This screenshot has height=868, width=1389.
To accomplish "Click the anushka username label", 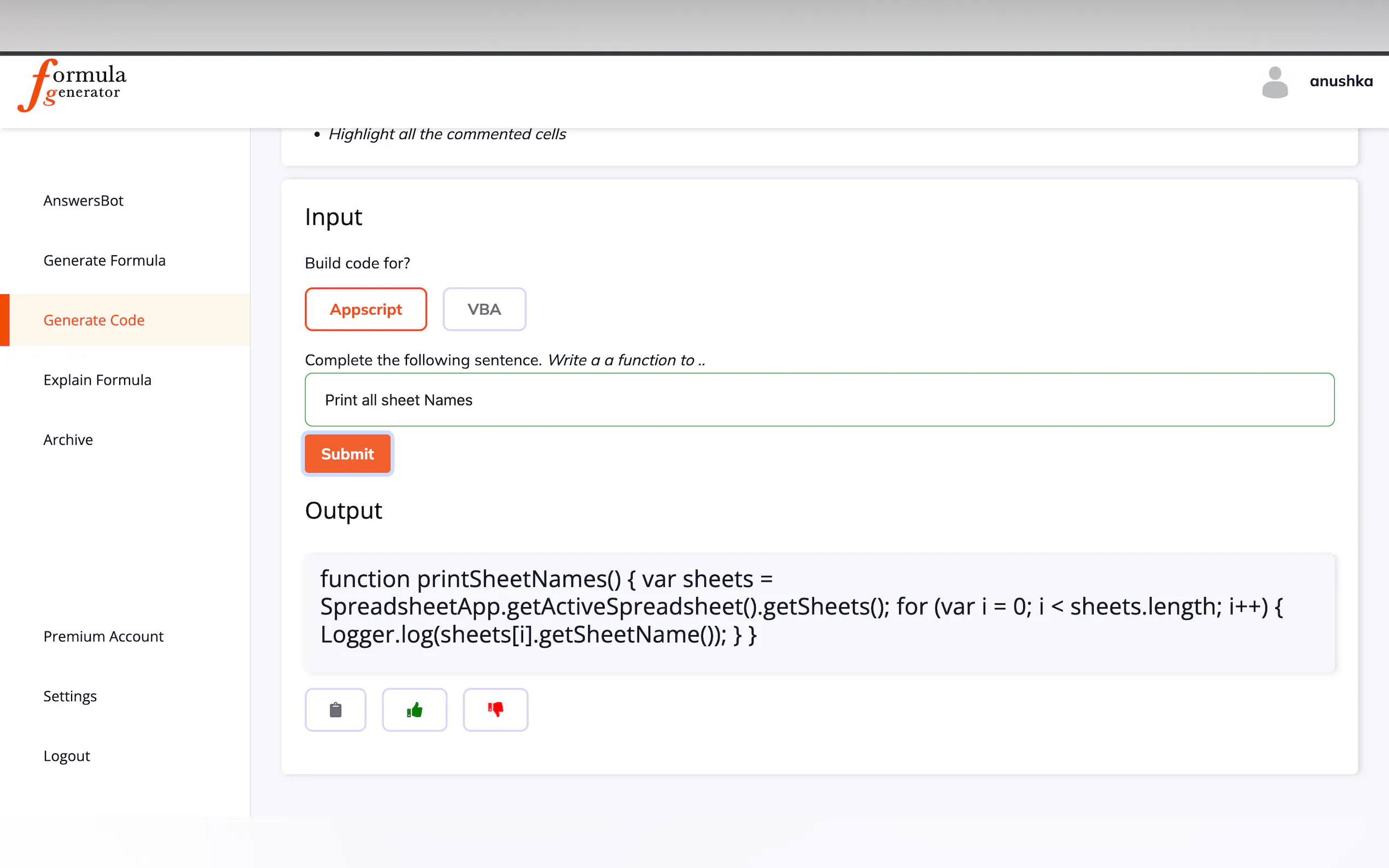I will (1341, 81).
